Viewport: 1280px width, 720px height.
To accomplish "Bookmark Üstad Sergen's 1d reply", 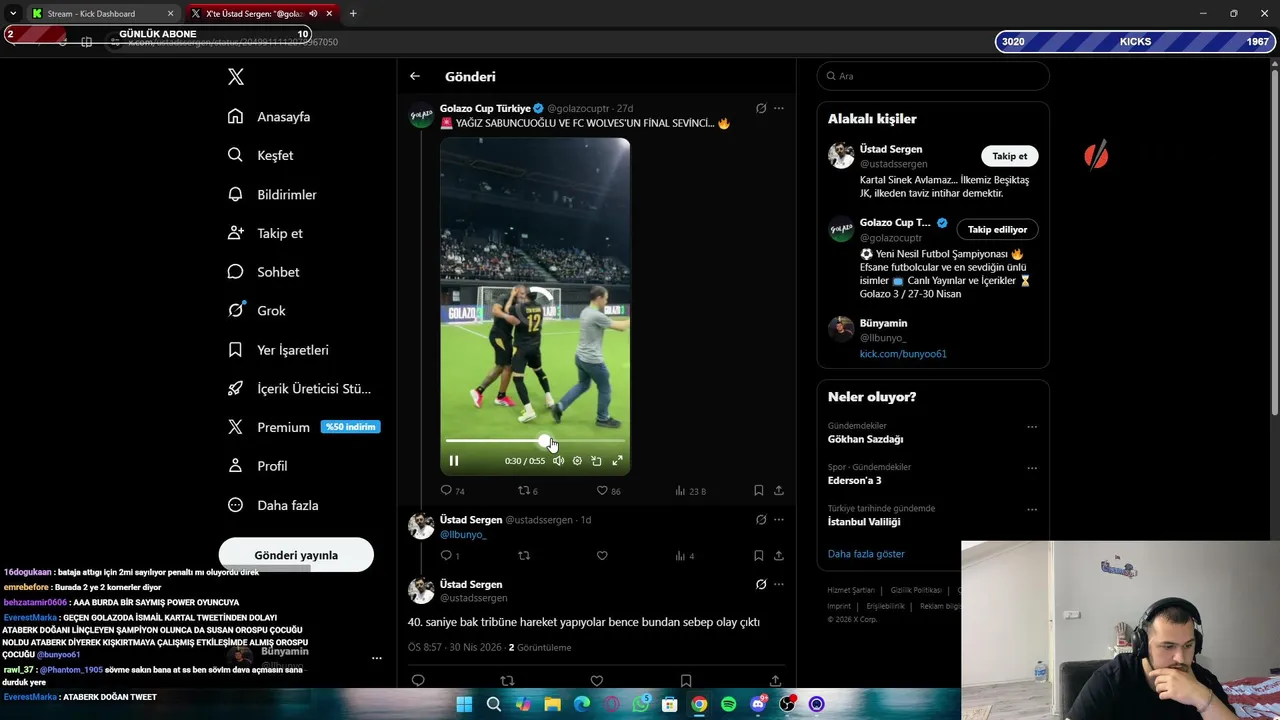I will pos(758,556).
